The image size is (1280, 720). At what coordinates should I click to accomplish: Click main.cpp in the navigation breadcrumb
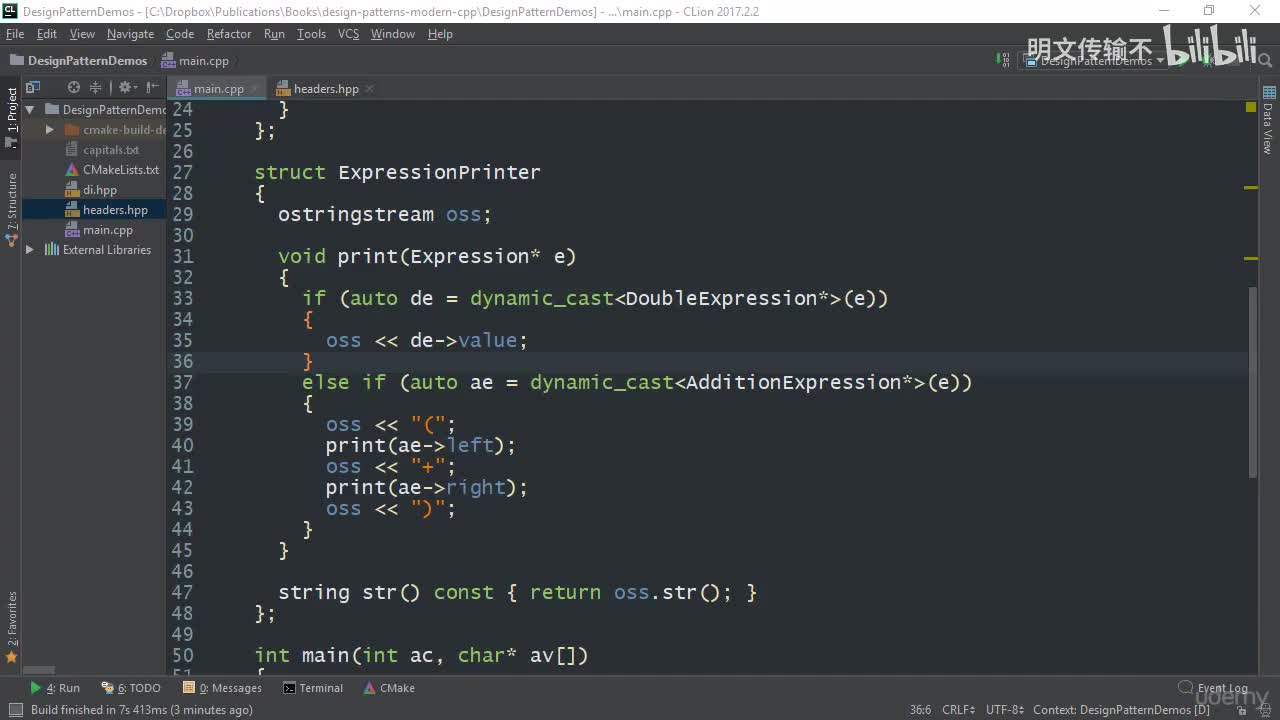[x=195, y=61]
